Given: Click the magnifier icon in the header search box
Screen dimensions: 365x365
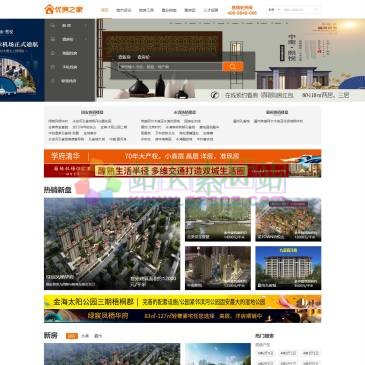Looking at the screenshot, I should coord(316,10).
